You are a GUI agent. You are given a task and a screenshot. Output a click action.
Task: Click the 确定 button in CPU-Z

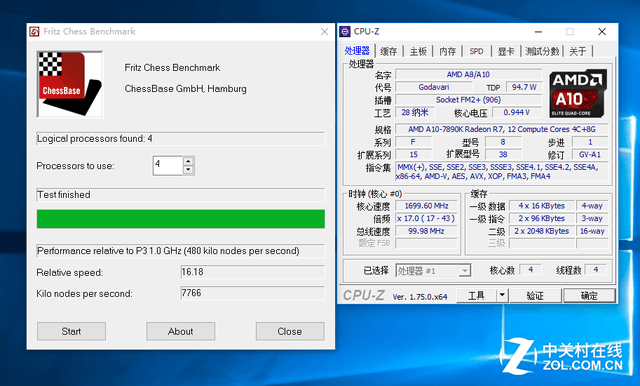click(589, 296)
